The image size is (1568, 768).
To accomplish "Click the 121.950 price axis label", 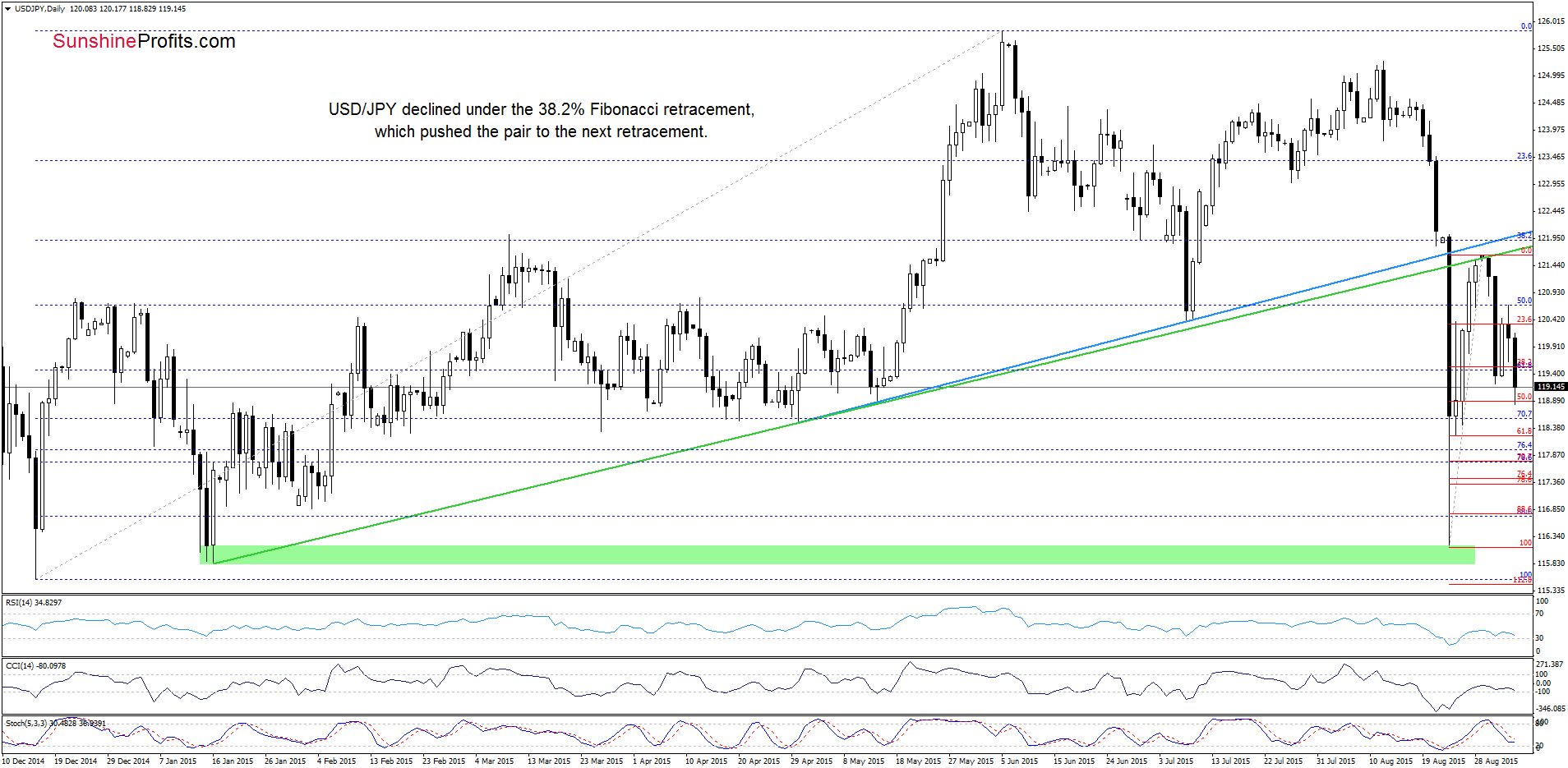I will (x=1551, y=238).
